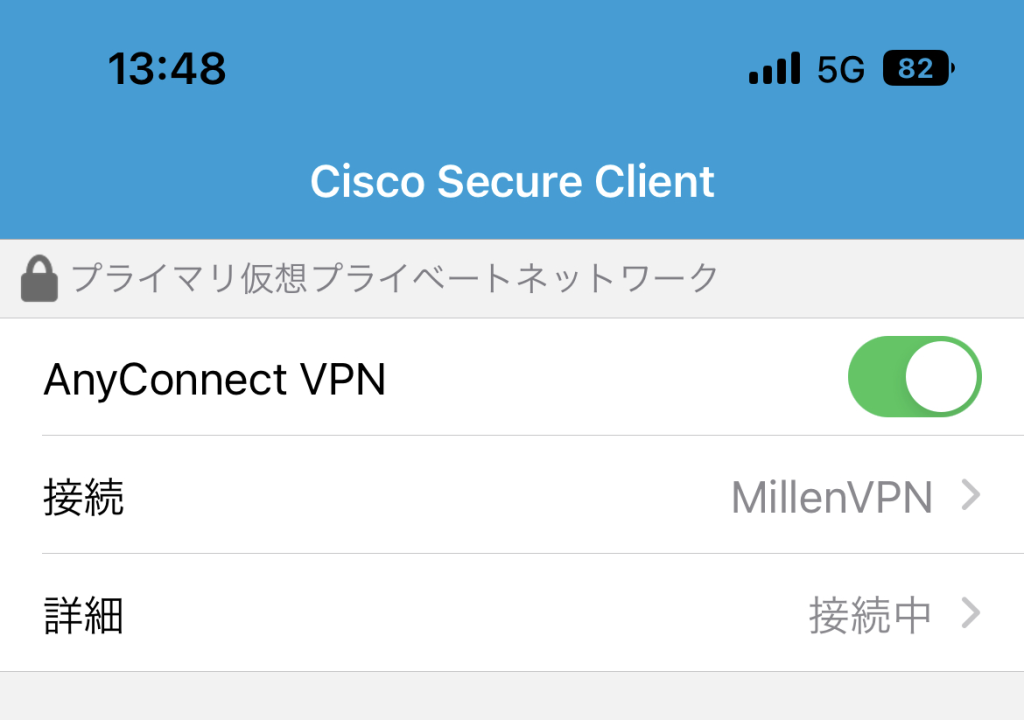Tap the AnyConnect VPN label text
1024x720 pixels.
click(215, 379)
